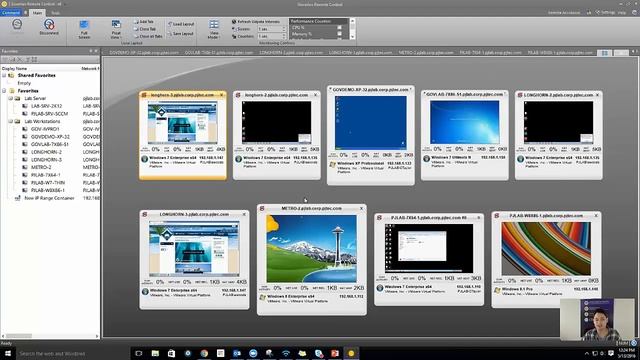Image resolution: width=640 pixels, height=360 pixels.
Task: Select the GOVDEMO-XP-32 session tab
Action: coord(144,53)
